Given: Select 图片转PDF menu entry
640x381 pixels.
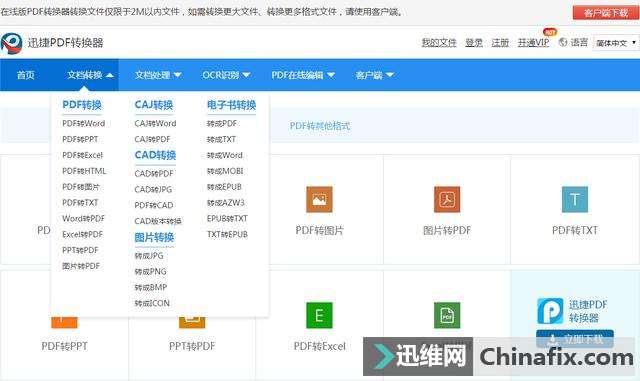Looking at the screenshot, I should 81,266.
